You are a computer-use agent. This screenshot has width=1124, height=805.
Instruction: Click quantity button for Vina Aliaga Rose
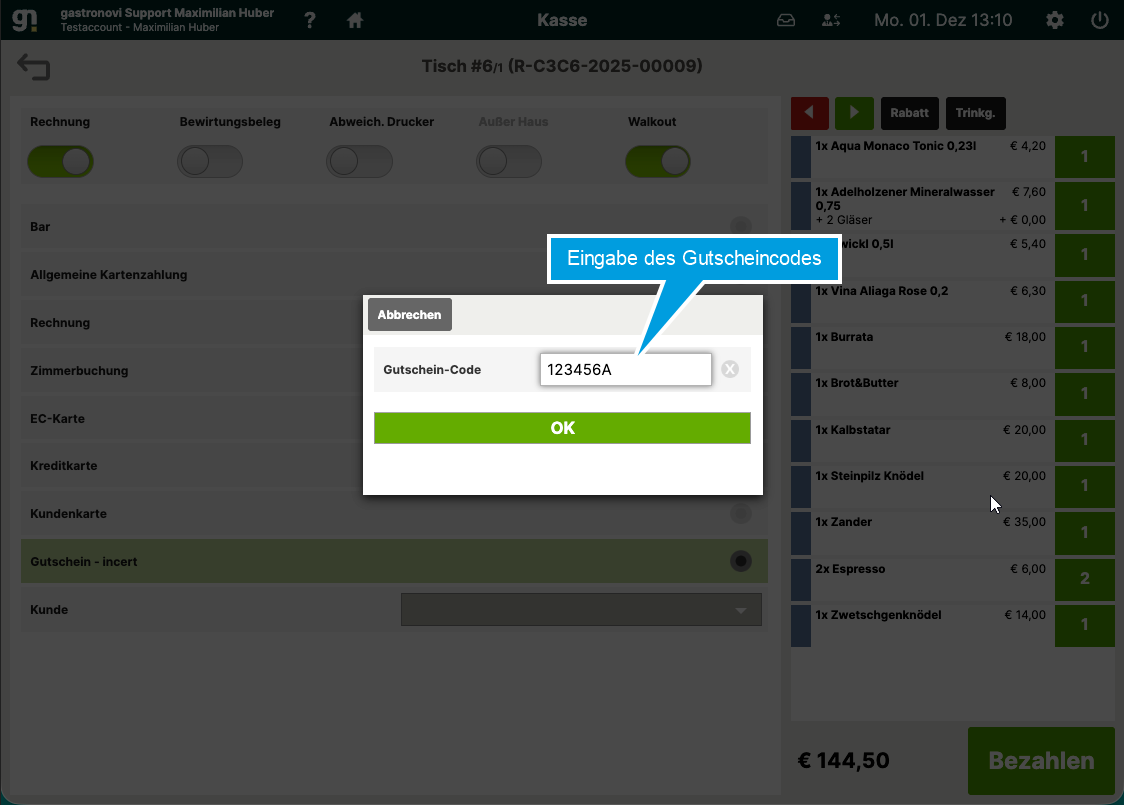click(1084, 300)
